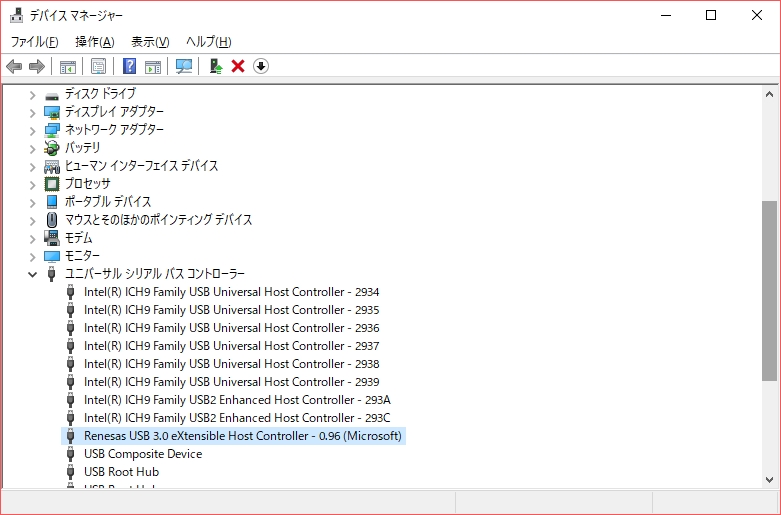Click the Device Manager title bar icon
781x515 pixels.
16,15
